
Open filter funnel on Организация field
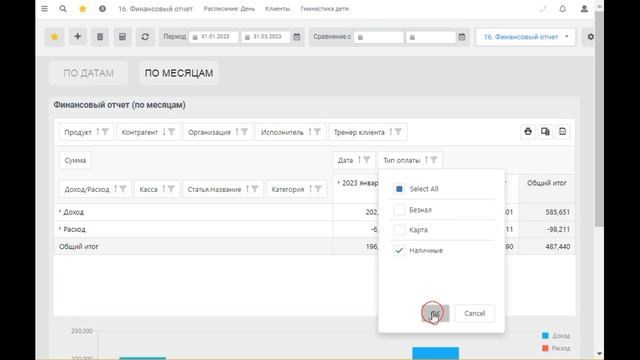(244, 132)
